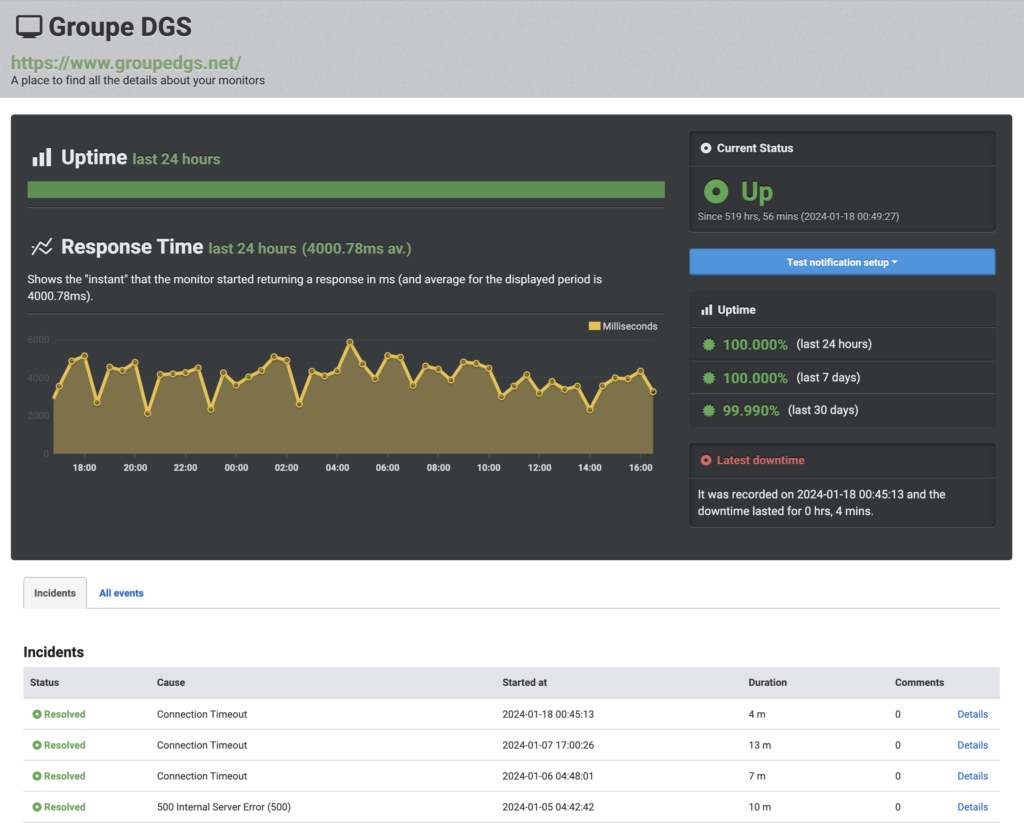Open the https://www.groupedgs.net/ link
Screen dimensions: 1024x823
pos(126,62)
